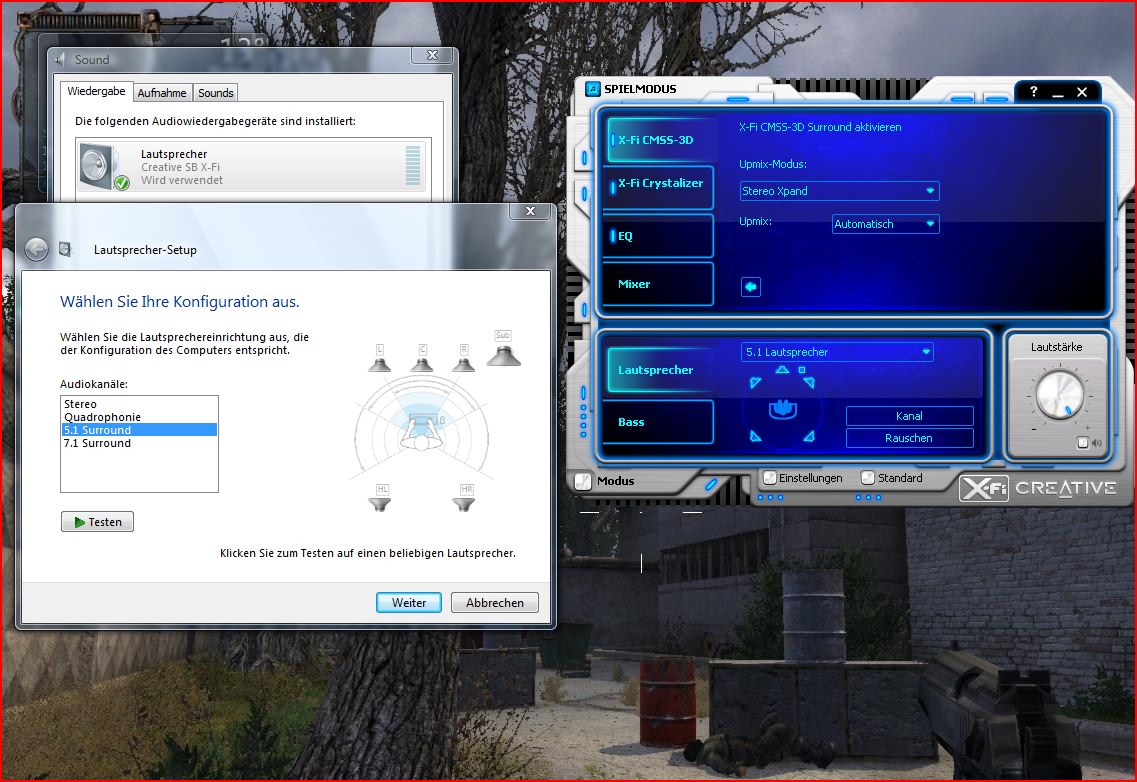Screen dimensions: 1137x782
Task: Click the Modus icon button
Action: tap(583, 481)
